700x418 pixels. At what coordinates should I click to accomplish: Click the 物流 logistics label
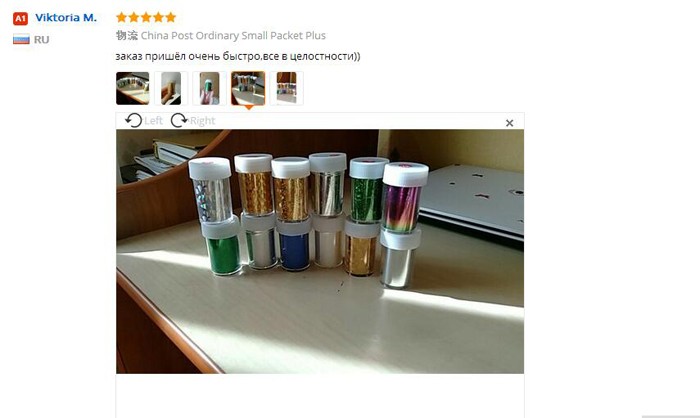(127, 35)
